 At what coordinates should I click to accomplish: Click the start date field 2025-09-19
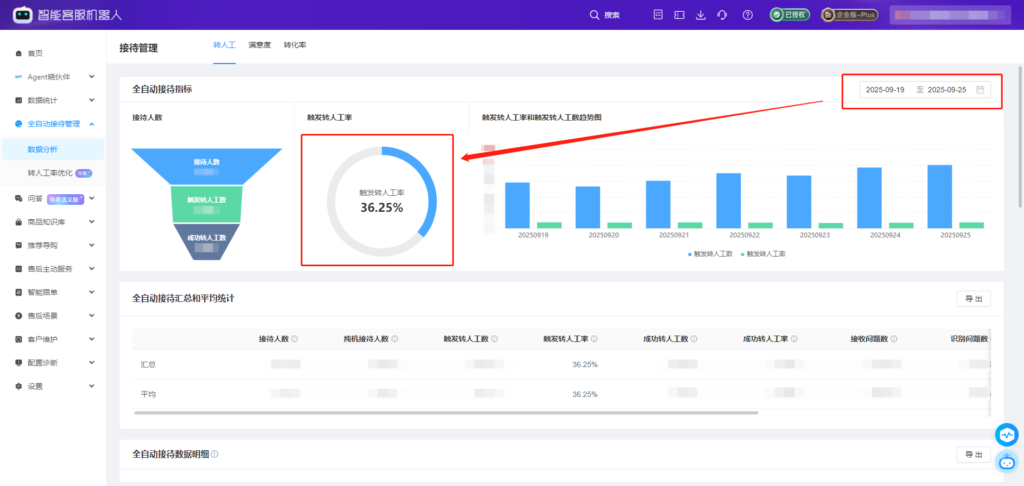pyautogui.click(x=885, y=90)
